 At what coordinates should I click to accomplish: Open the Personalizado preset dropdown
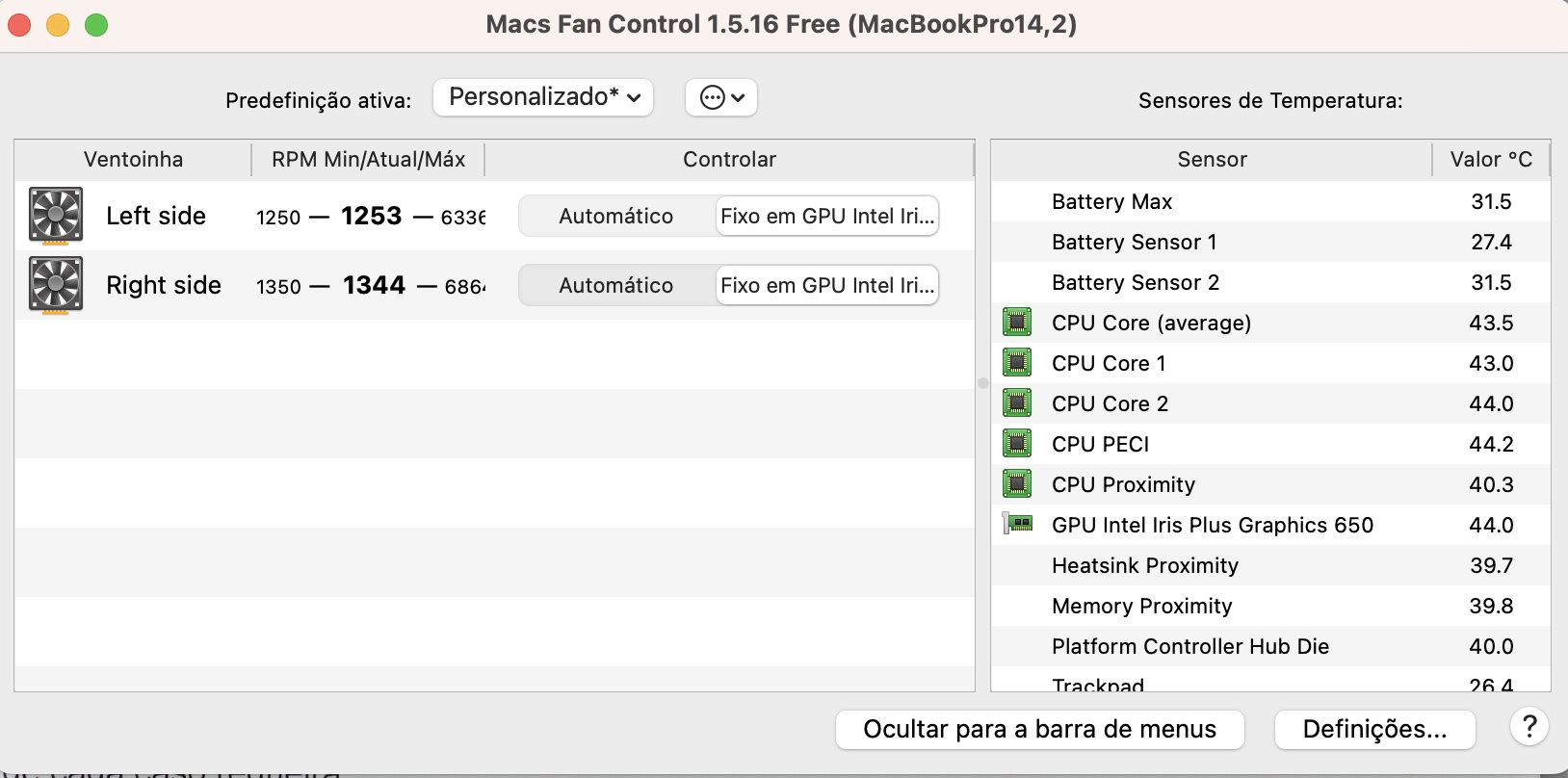pos(543,97)
